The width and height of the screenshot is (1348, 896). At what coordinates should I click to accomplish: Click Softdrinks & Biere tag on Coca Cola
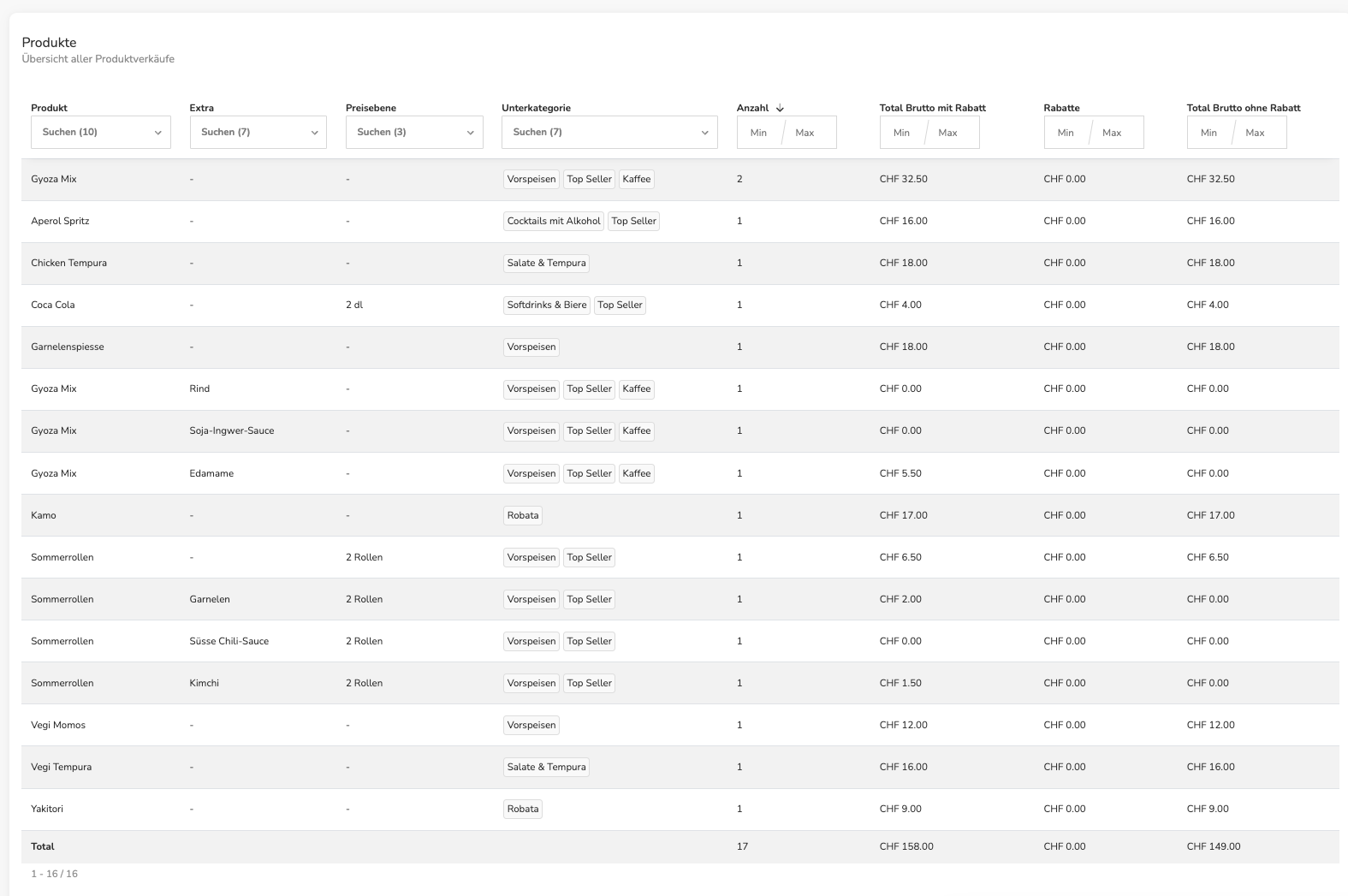coord(547,305)
